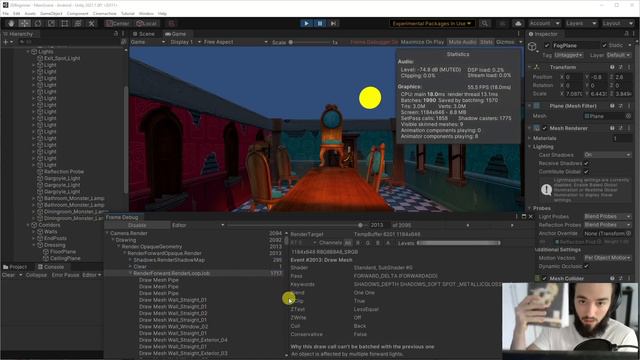
Task: Open the GameObject menu
Action: click(51, 13)
